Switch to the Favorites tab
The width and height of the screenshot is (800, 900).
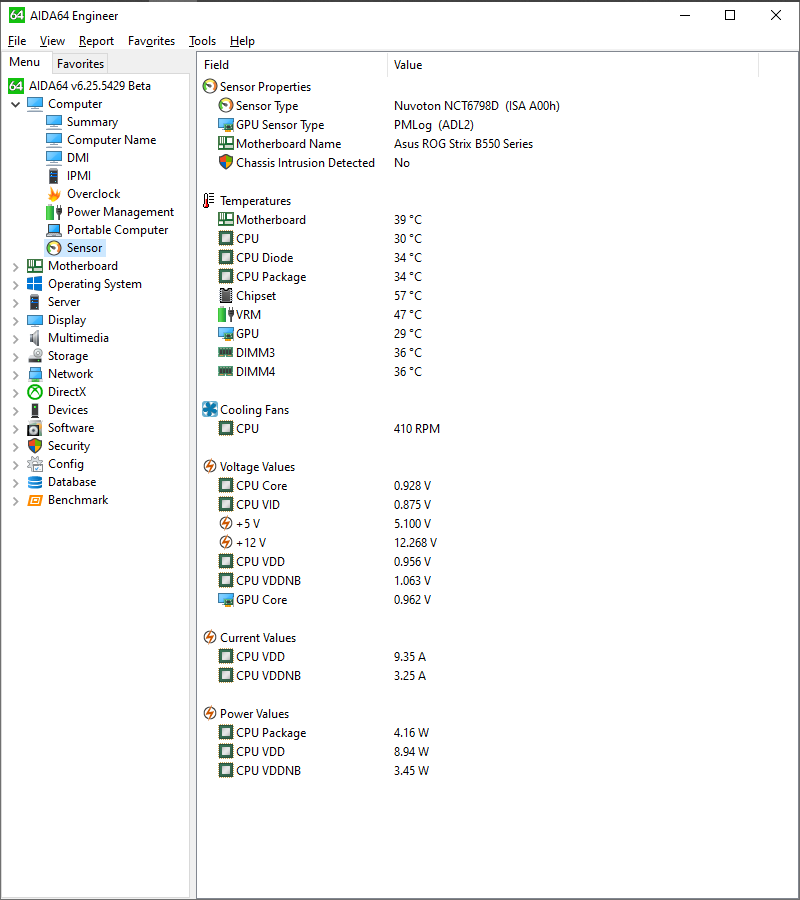80,64
